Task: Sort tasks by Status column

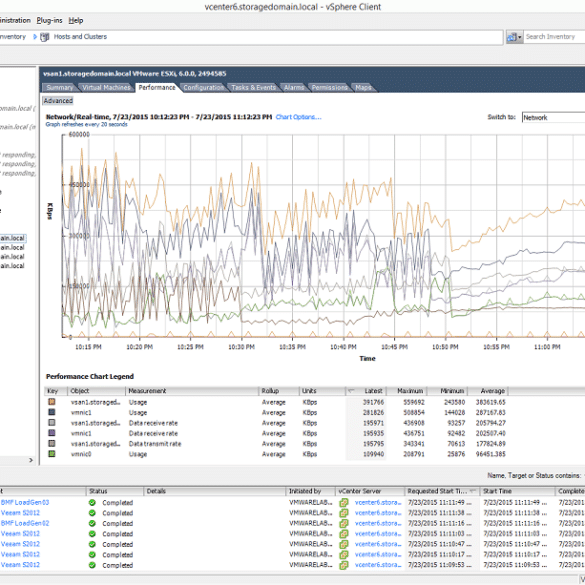Action: pos(115,491)
